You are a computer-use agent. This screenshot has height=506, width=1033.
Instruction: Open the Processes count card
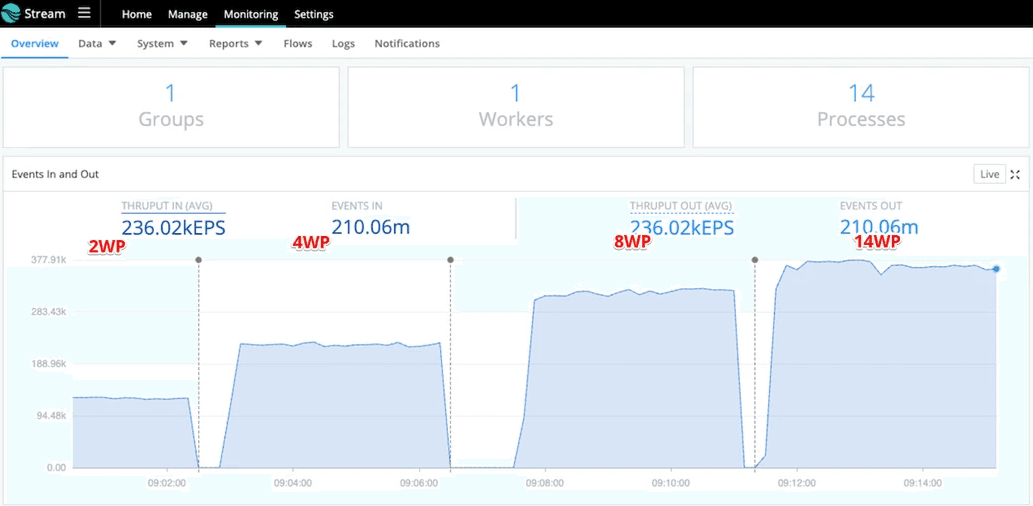[x=861, y=106]
